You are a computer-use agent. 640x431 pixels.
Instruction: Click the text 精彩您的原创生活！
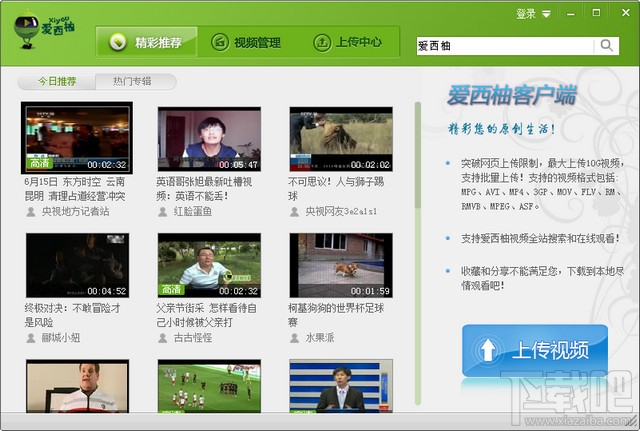click(x=502, y=129)
